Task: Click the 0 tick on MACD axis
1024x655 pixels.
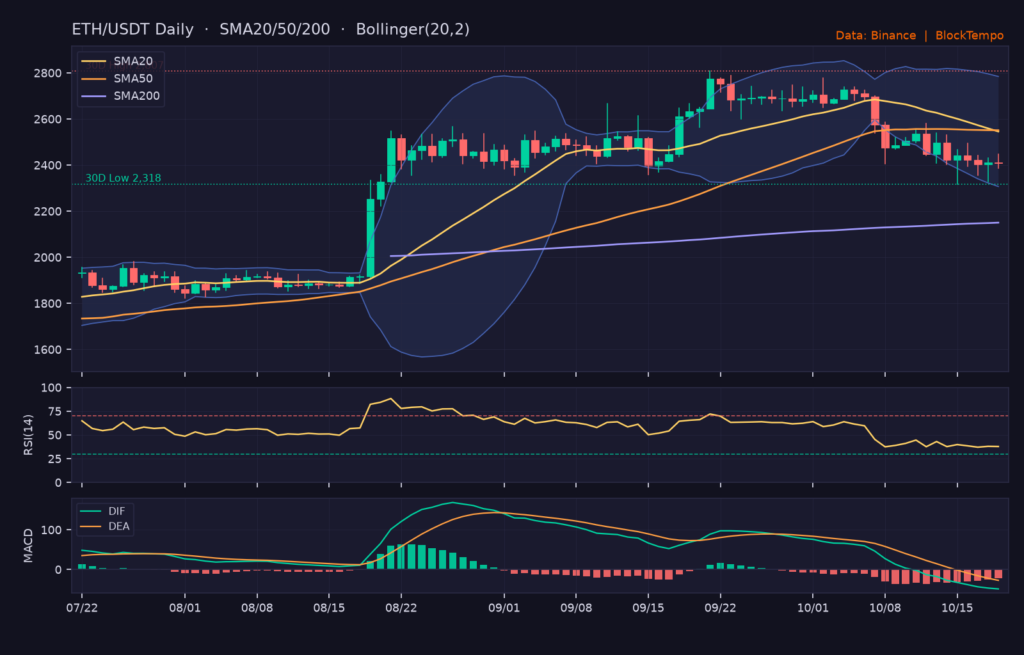Action: [59, 569]
